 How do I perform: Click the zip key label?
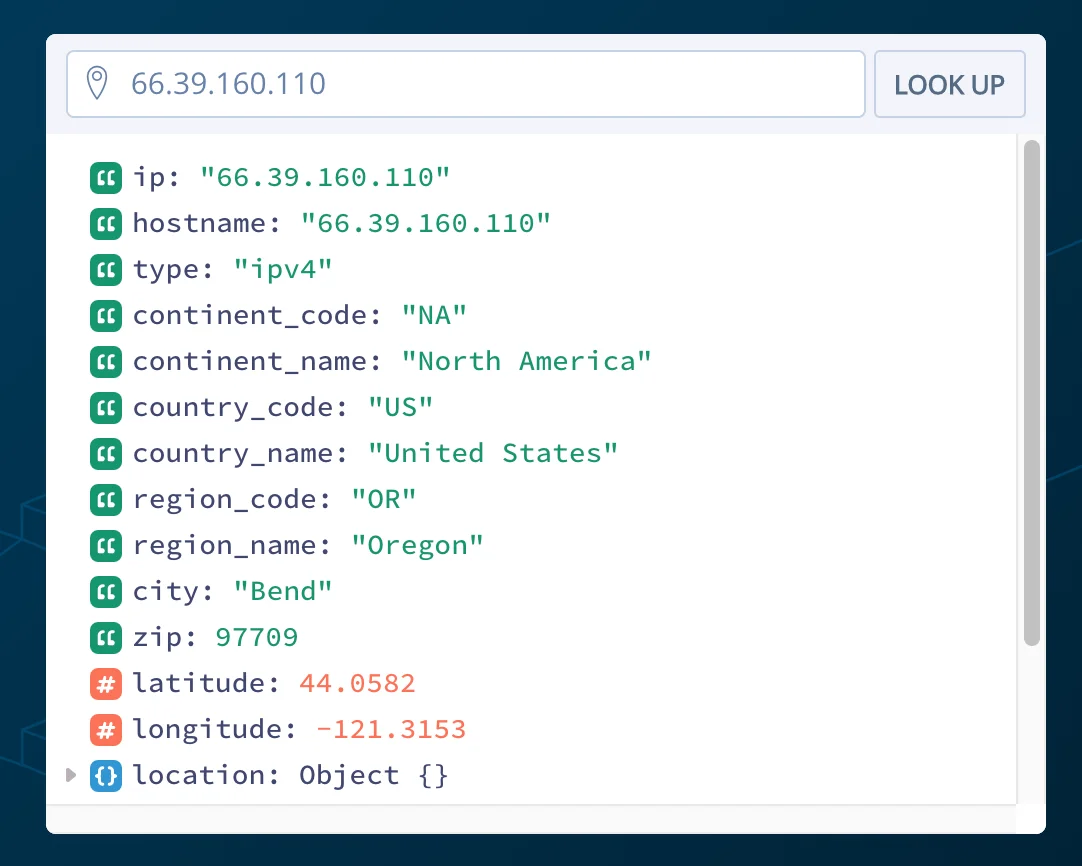164,638
